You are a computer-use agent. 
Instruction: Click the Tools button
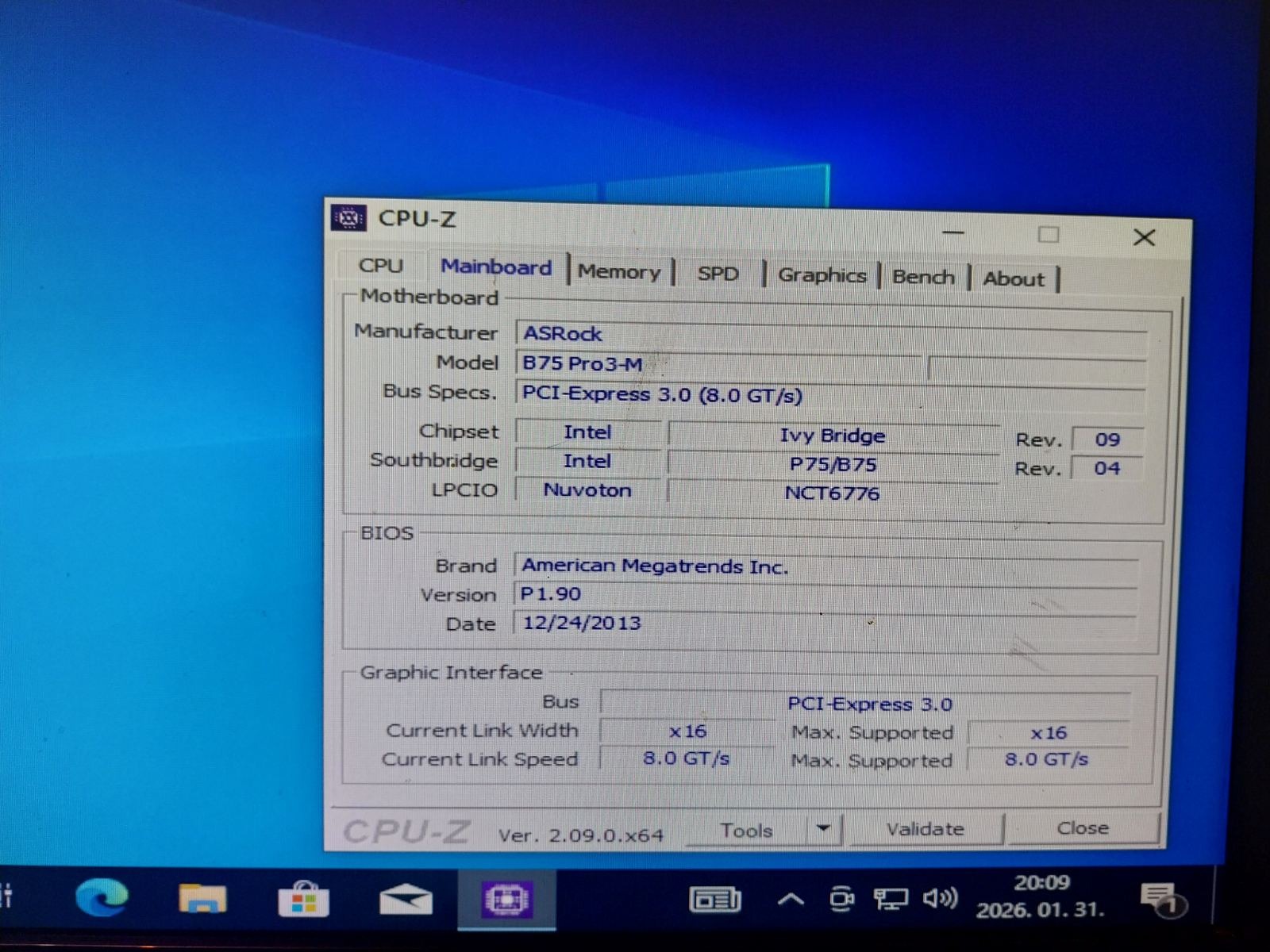click(746, 831)
